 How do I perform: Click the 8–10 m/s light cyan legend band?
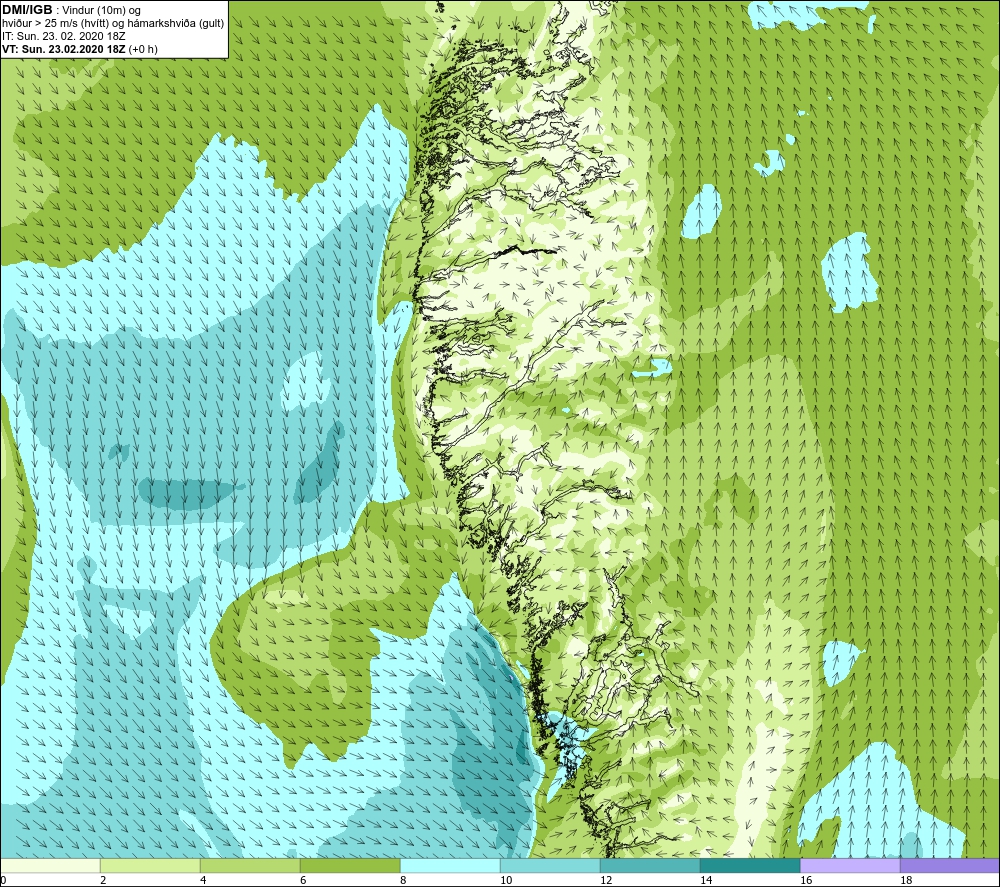(x=450, y=865)
